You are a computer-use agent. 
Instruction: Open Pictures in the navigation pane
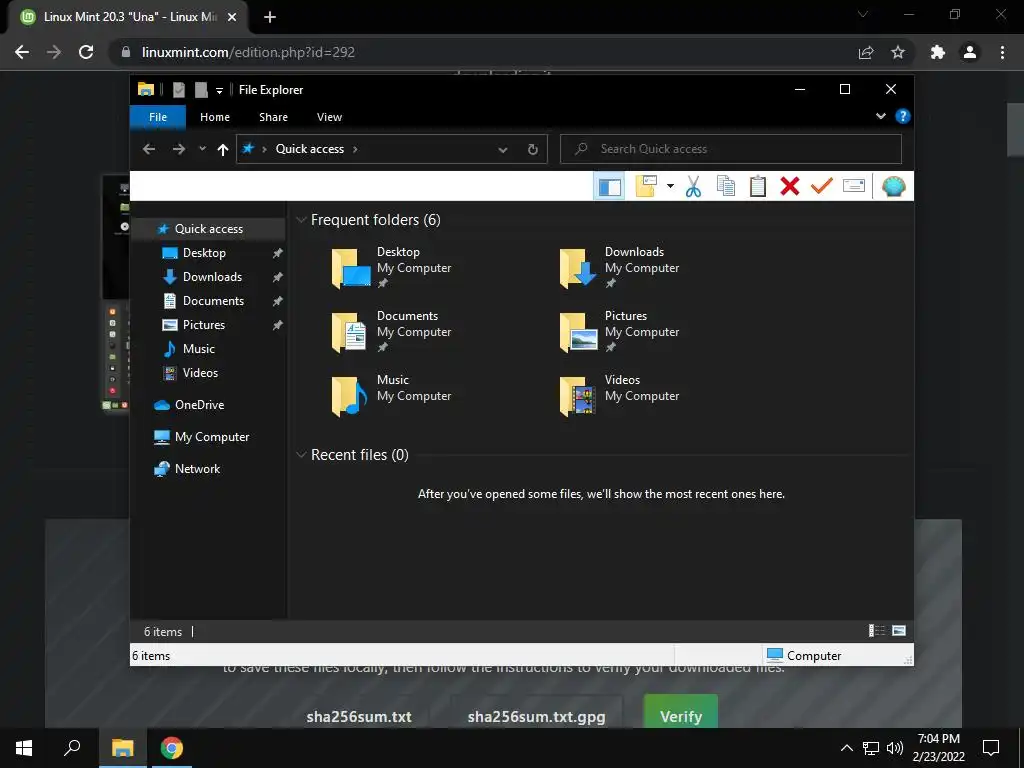[204, 325]
